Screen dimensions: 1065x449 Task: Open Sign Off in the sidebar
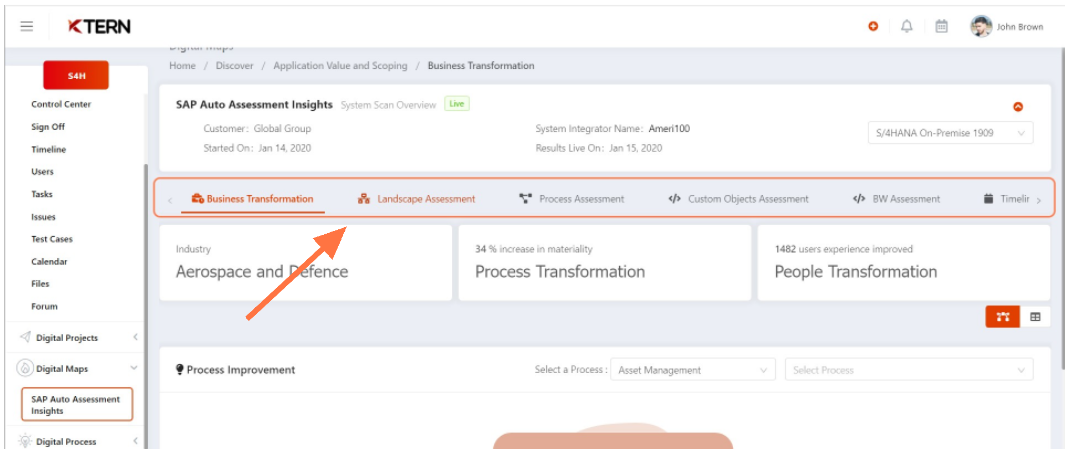coord(48,126)
